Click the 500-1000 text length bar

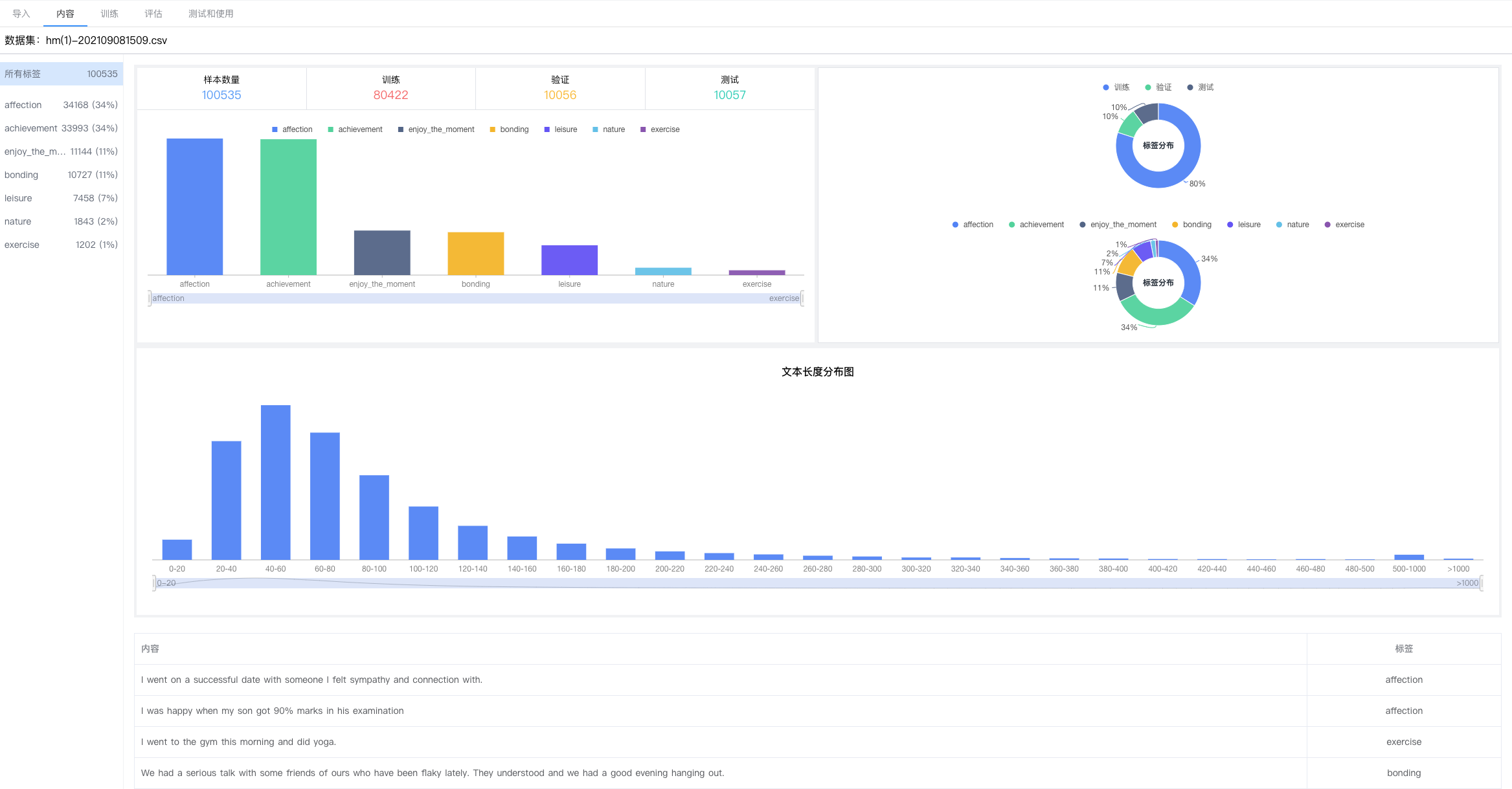click(1409, 557)
